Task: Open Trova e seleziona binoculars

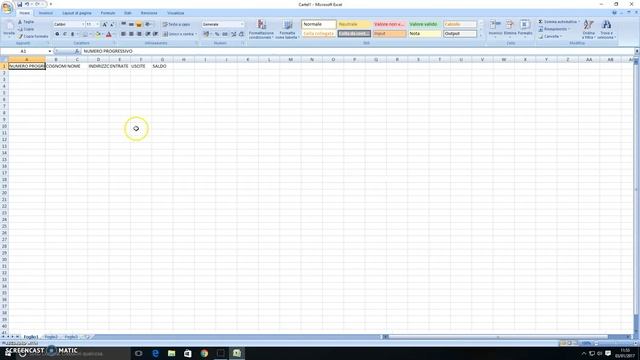Action: pyautogui.click(x=606, y=29)
